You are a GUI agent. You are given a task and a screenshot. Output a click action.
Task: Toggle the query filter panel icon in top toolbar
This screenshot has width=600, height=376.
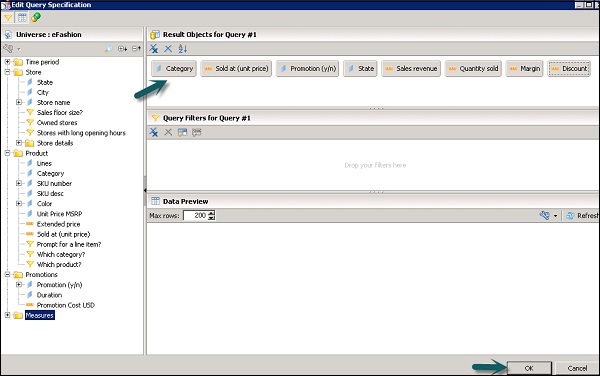[8, 18]
